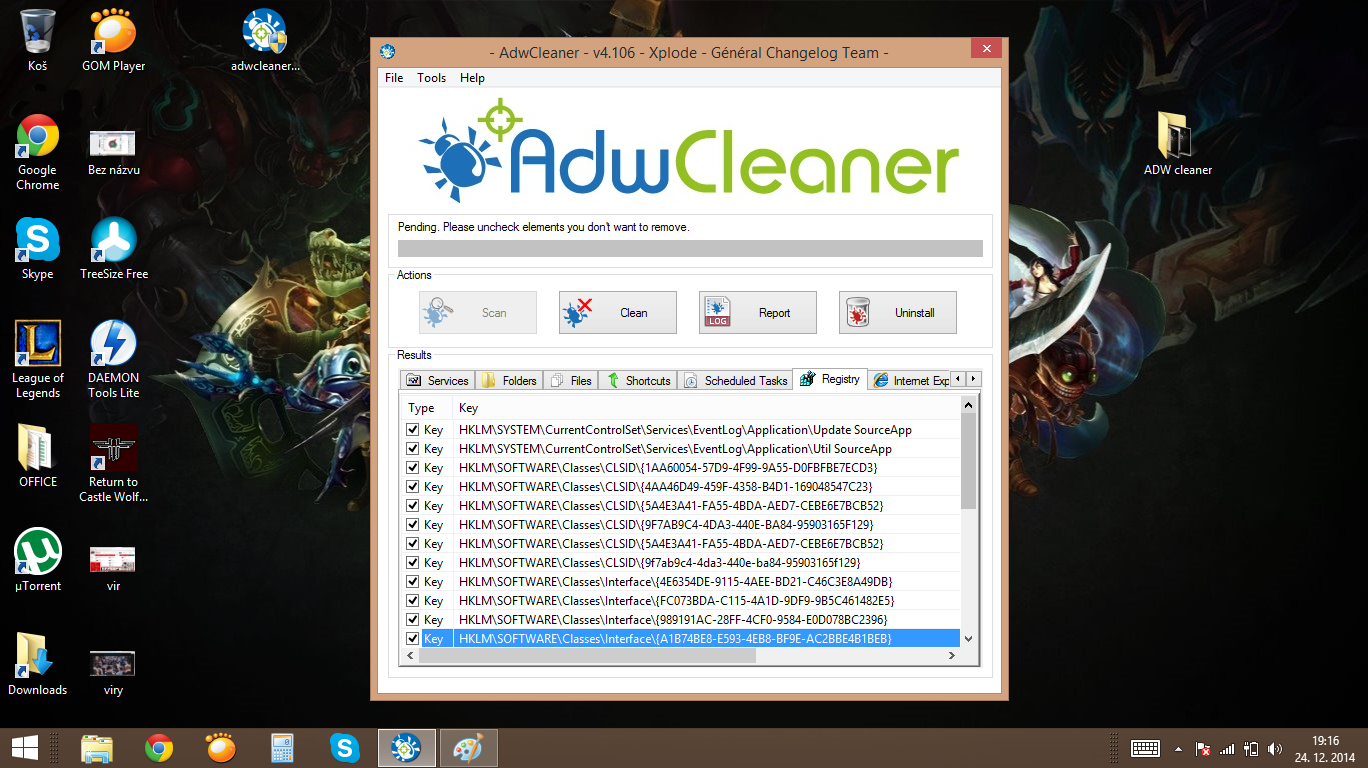The width and height of the screenshot is (1368, 768).
Task: Open the File menu in AdwCleaner
Action: point(394,78)
